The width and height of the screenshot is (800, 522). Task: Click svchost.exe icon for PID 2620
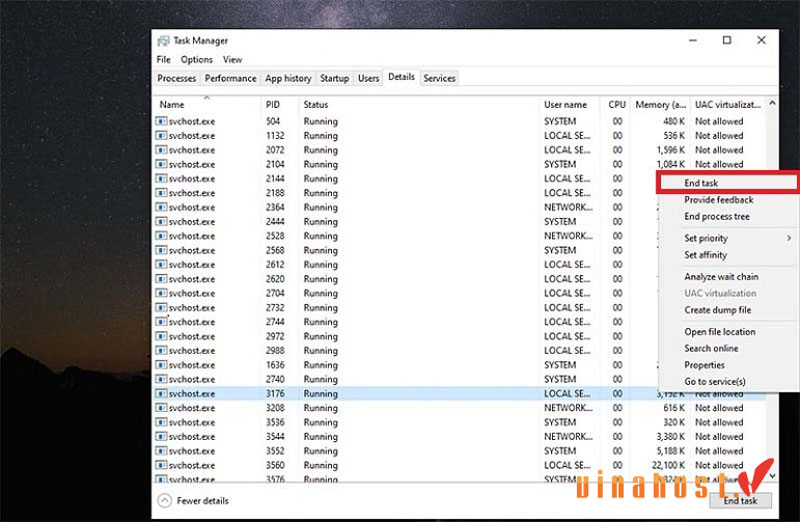(x=161, y=279)
